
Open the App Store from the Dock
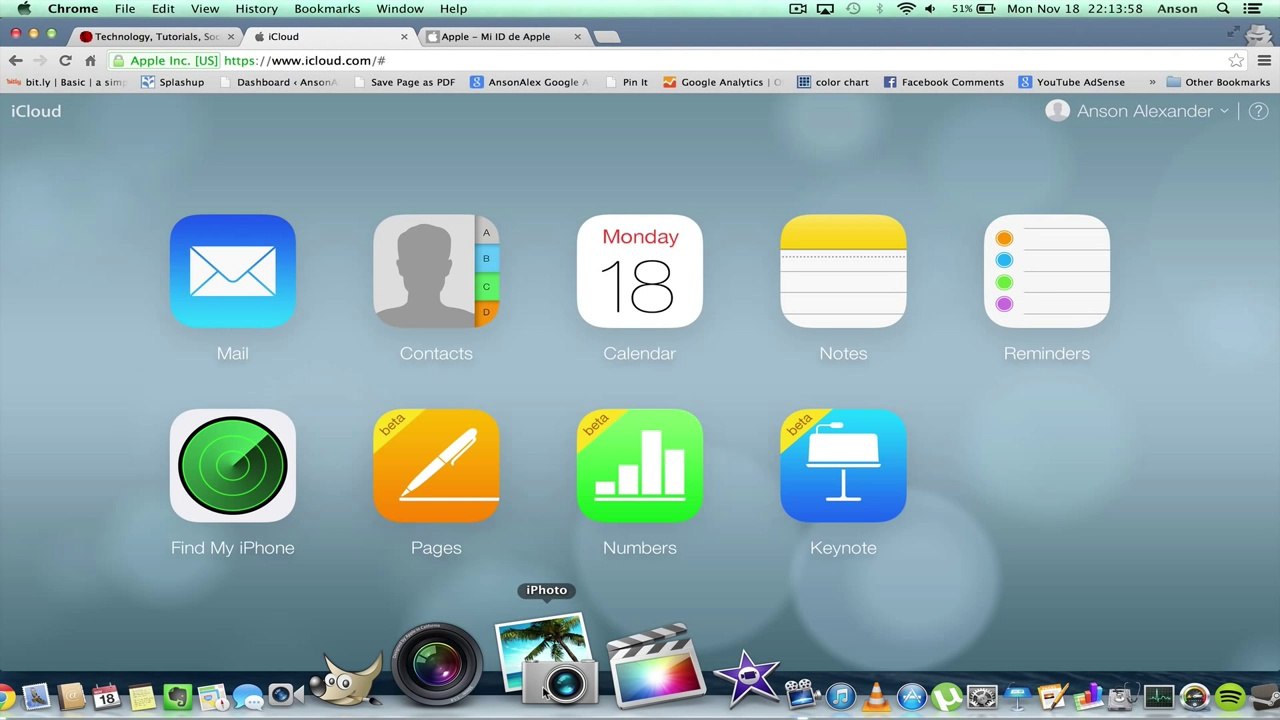(911, 696)
